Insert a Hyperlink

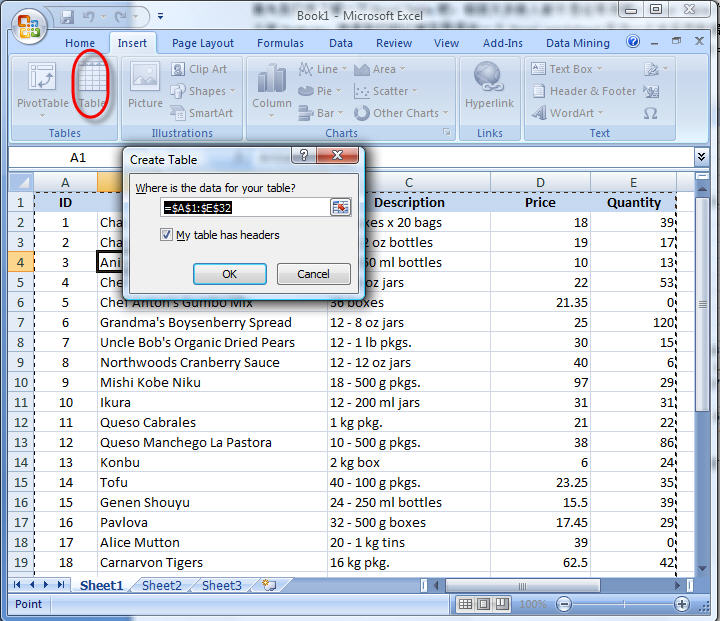489,85
